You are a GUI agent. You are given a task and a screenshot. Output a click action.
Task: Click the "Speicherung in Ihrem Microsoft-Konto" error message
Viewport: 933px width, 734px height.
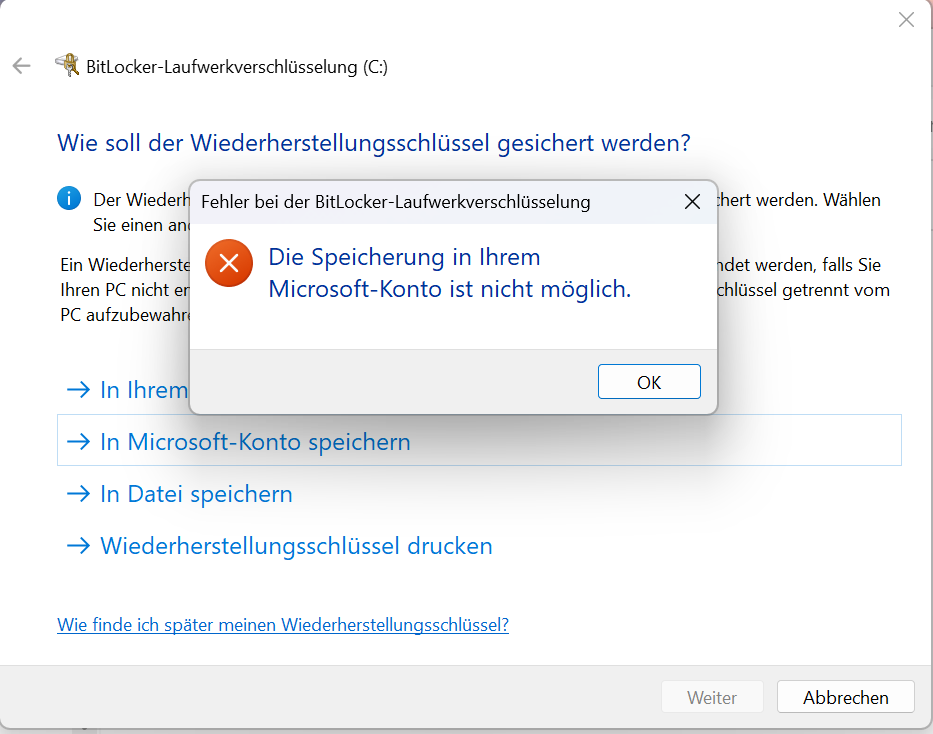[x=449, y=273]
